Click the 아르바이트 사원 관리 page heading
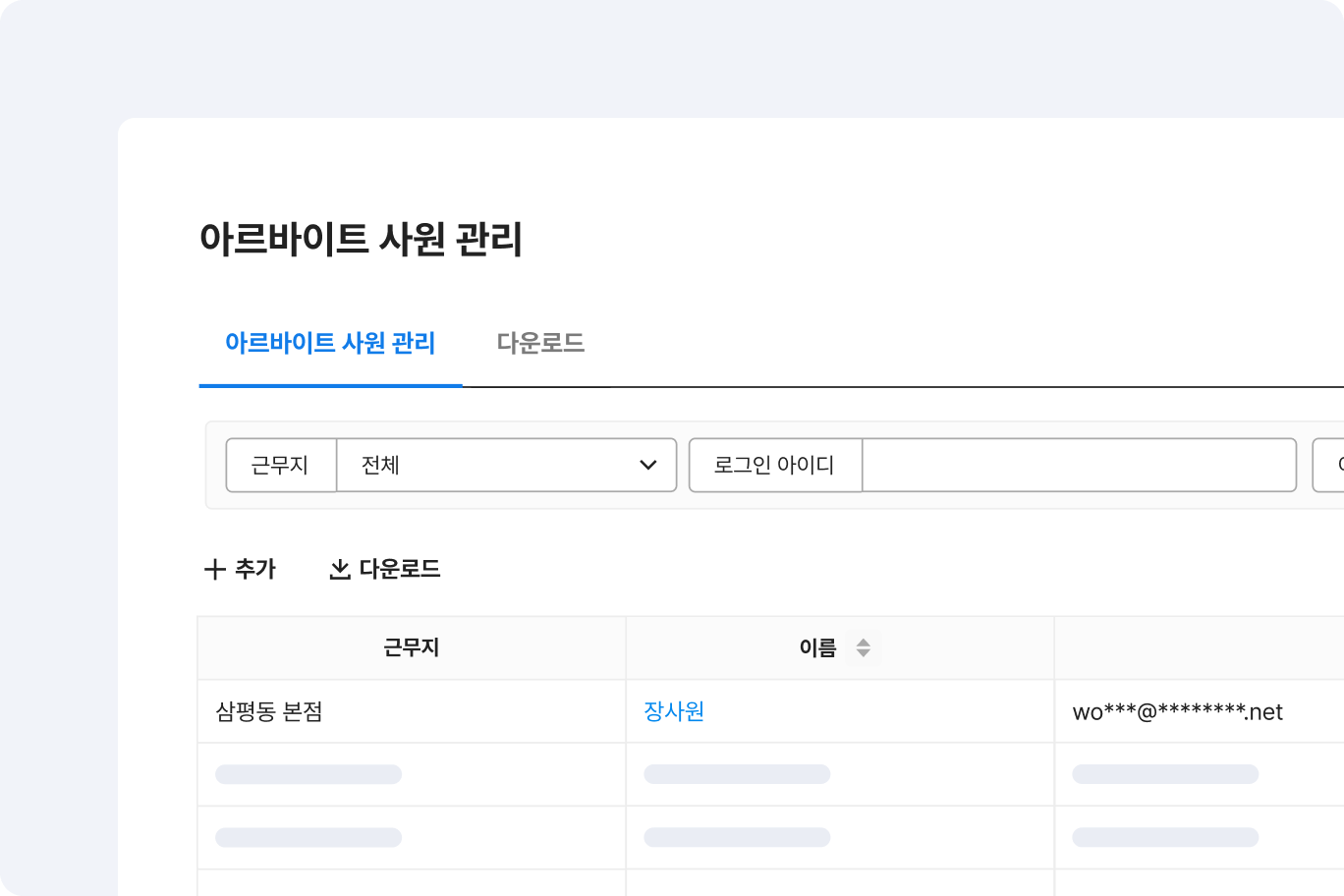 [361, 239]
